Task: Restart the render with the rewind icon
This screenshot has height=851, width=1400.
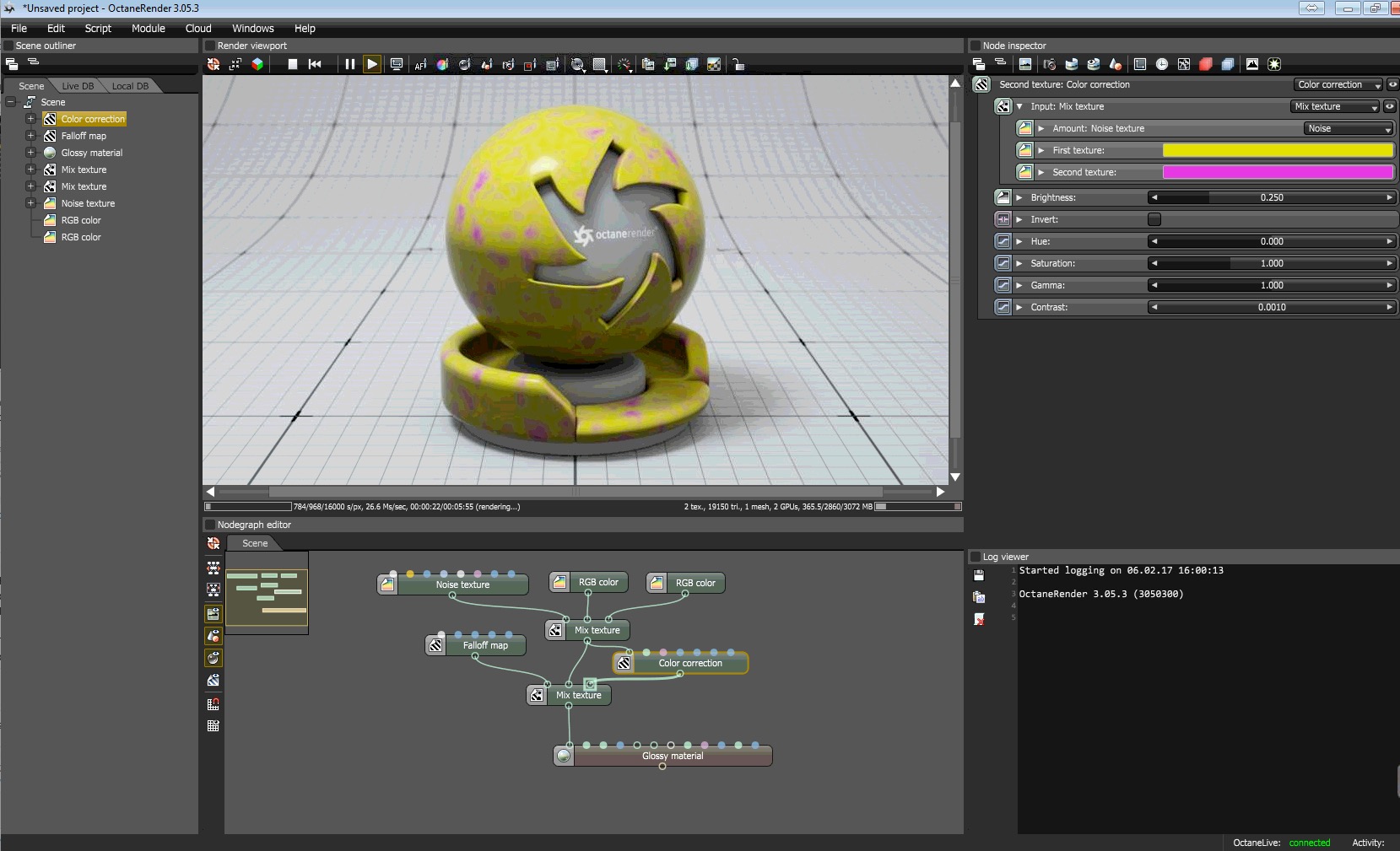Action: [x=315, y=64]
